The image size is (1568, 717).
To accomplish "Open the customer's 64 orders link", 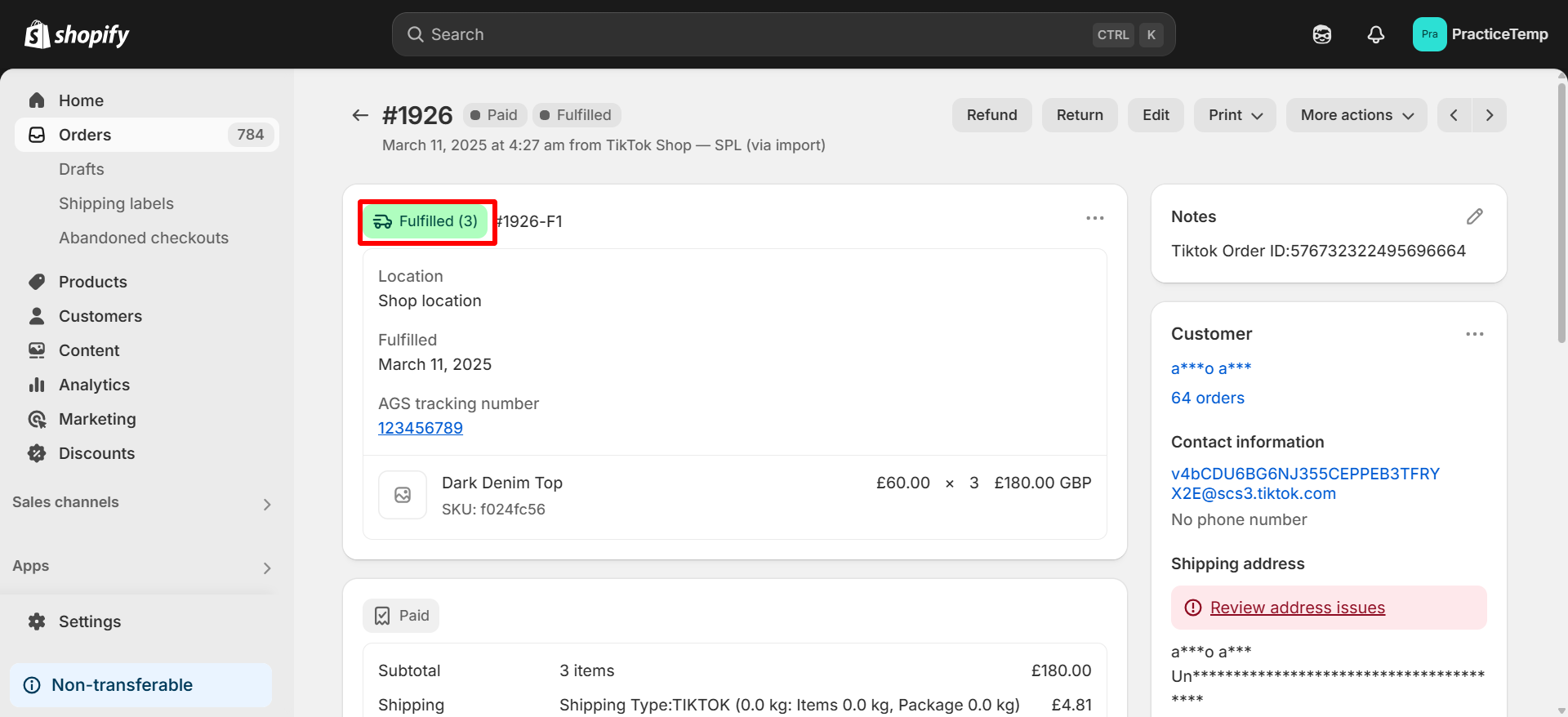I will (x=1208, y=398).
